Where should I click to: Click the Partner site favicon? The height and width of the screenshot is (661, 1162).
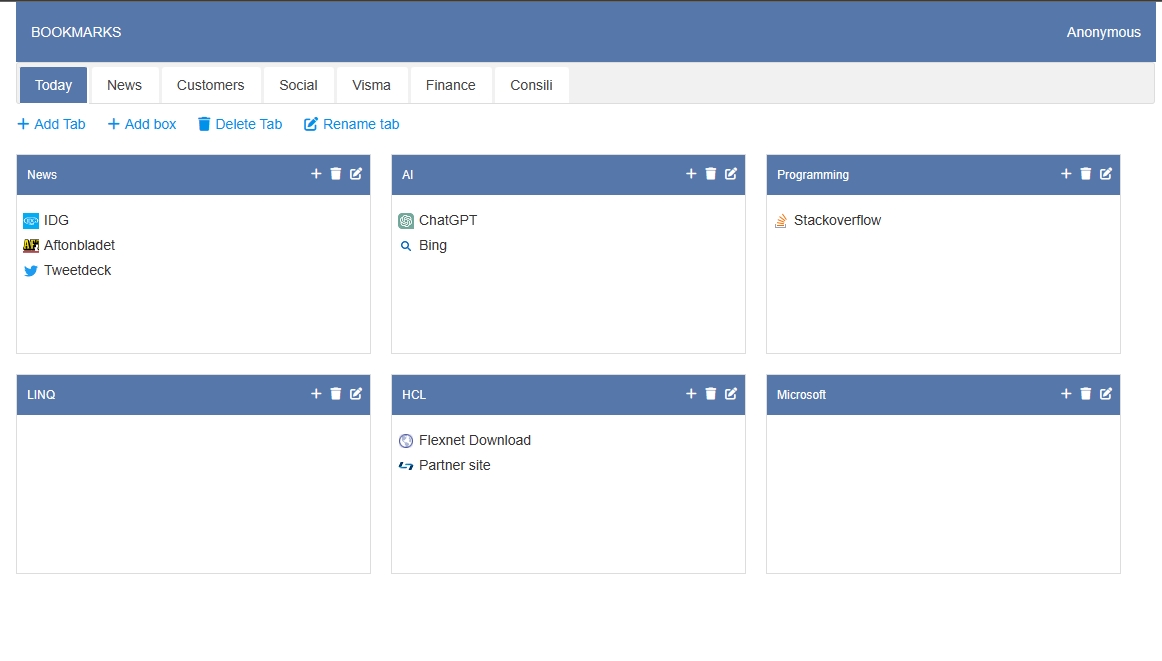point(406,465)
